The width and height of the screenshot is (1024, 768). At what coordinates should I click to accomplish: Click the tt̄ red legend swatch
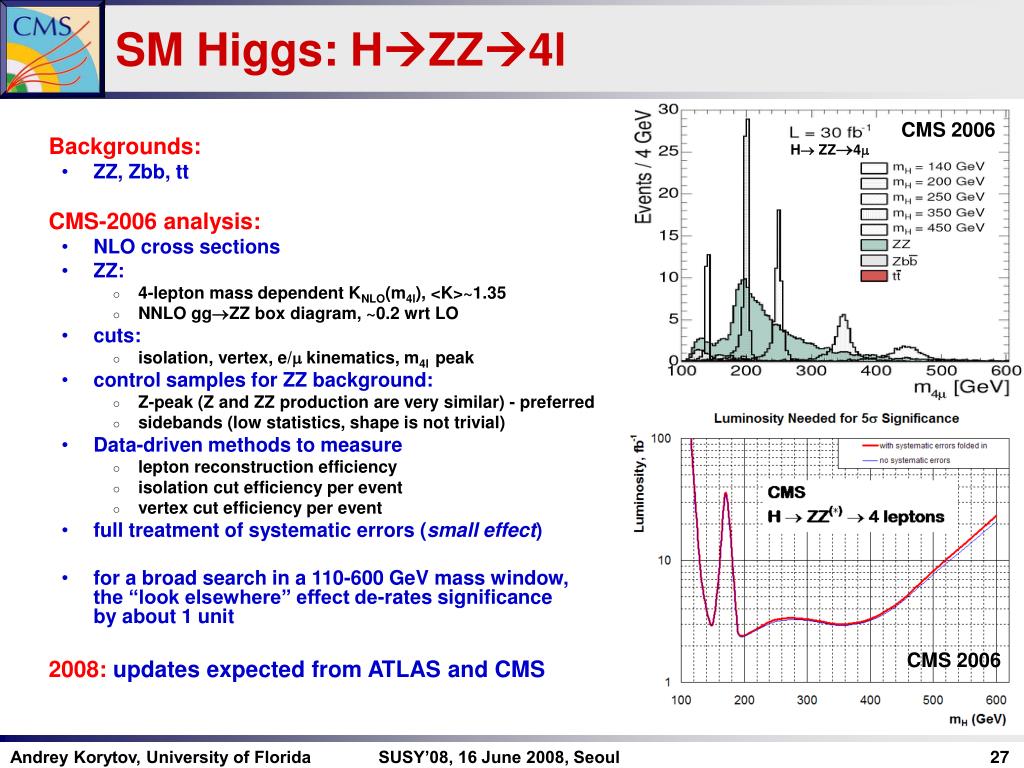873,276
